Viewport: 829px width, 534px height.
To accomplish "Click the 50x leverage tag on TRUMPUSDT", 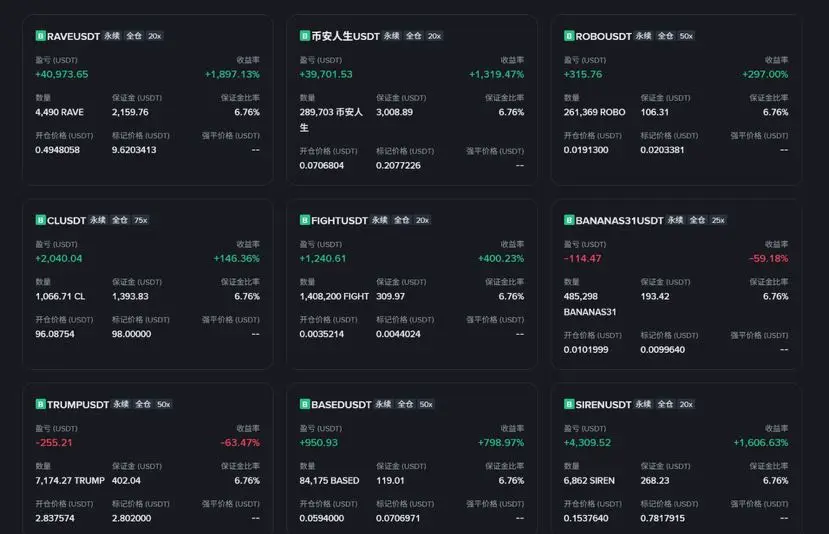I will coord(163,404).
